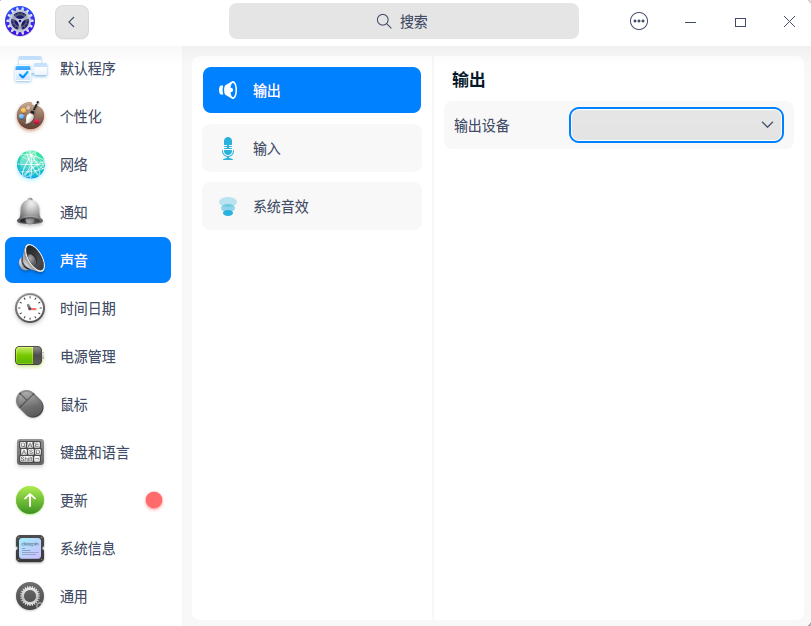The width and height of the screenshot is (811, 626).
Task: Click the 声音 speaker icon in sidebar
Action: 32,259
